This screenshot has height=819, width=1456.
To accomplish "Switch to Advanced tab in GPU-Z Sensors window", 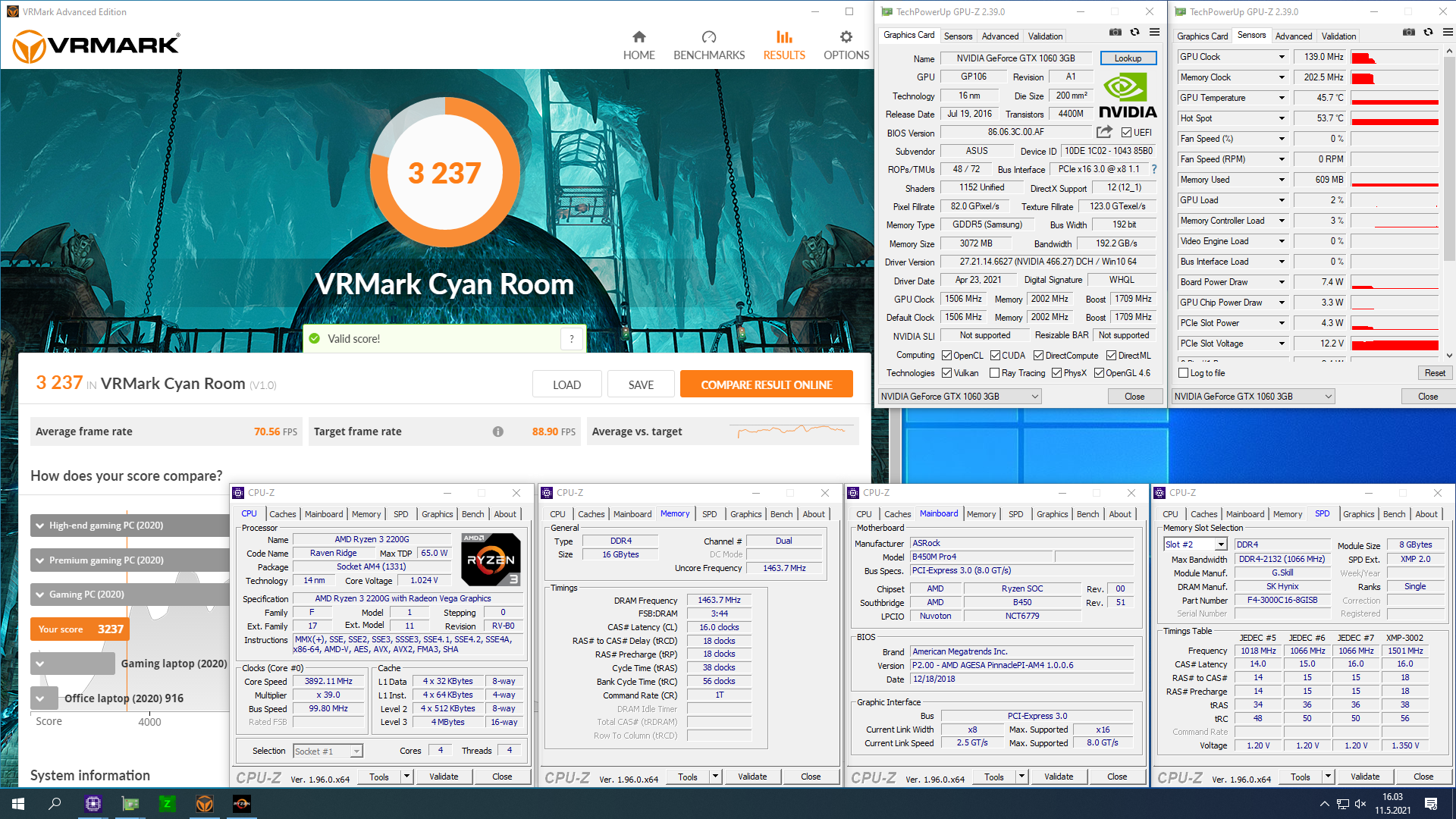I will 1293,36.
